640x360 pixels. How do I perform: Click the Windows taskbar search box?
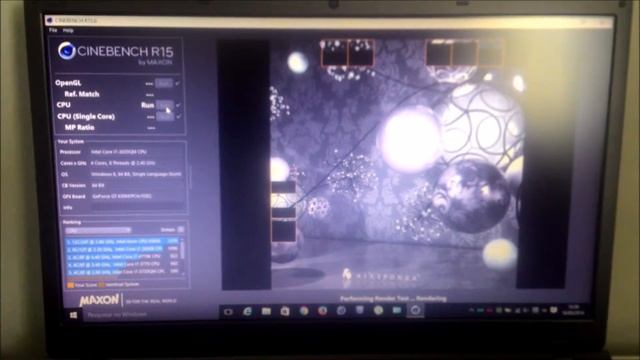150,315
